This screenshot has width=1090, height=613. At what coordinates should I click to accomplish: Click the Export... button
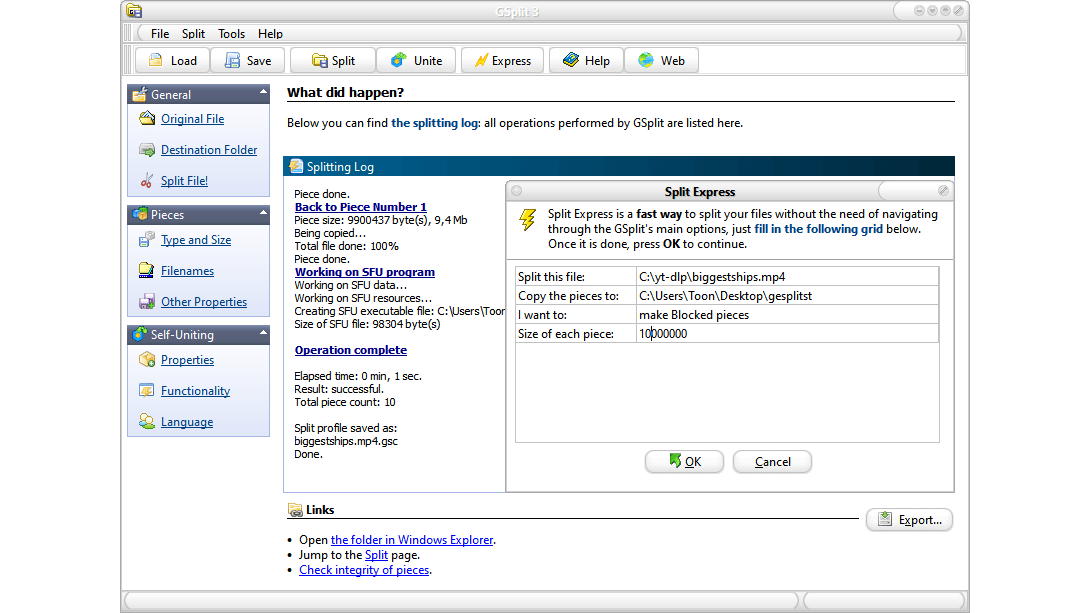click(x=909, y=520)
